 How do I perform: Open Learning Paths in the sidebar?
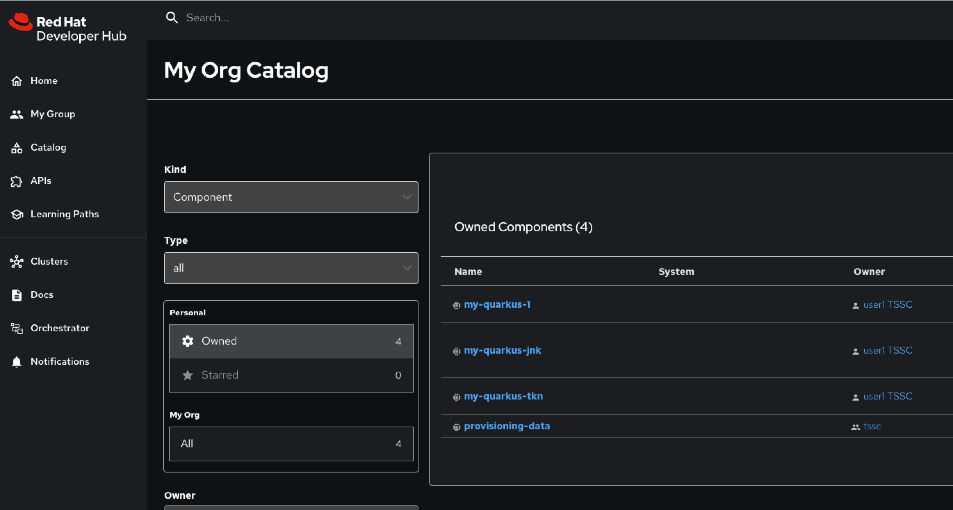coord(64,215)
